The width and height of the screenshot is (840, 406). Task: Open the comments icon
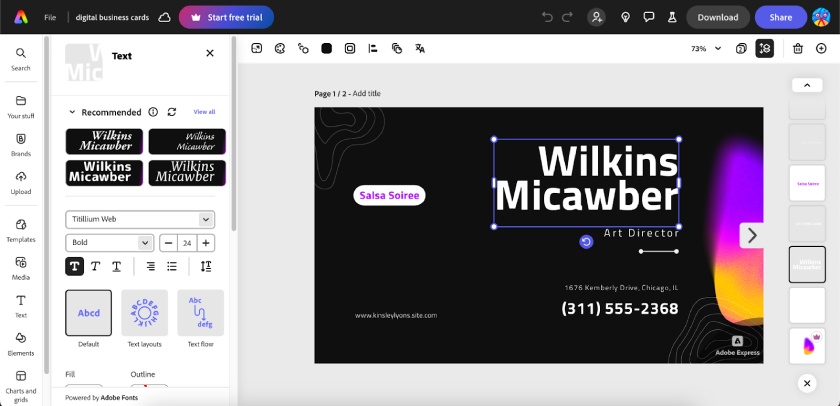649,17
